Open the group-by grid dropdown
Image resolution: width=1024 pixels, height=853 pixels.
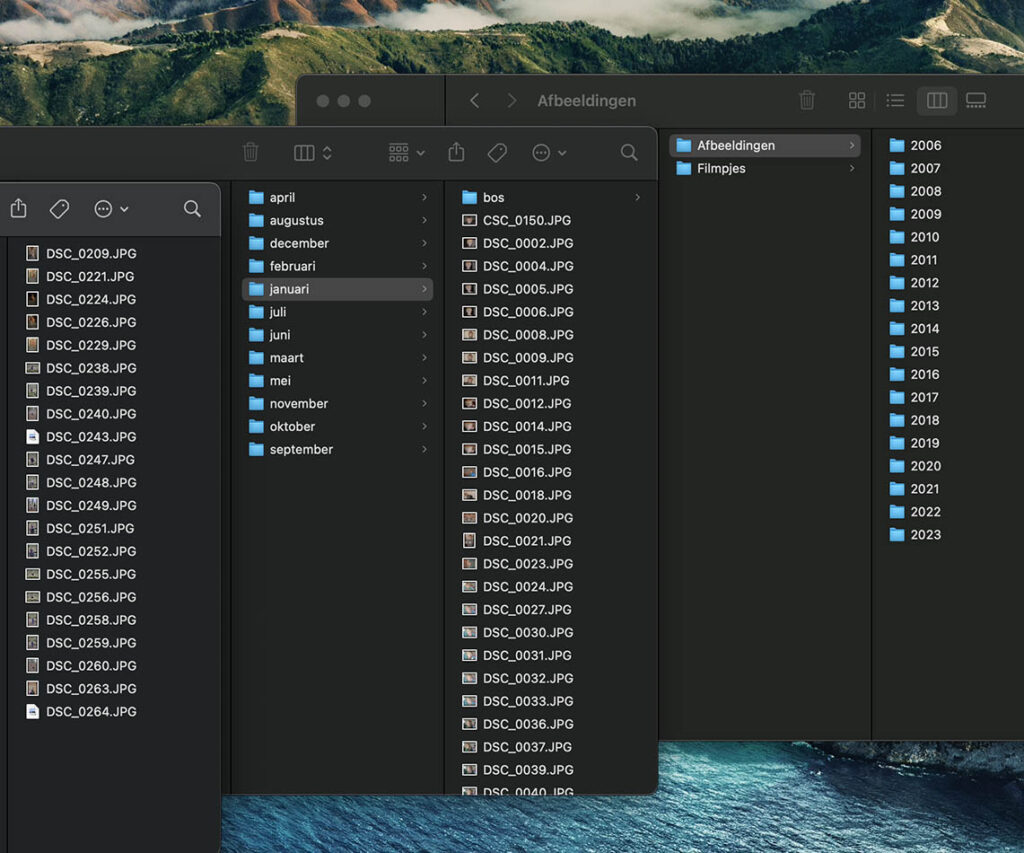tap(406, 152)
